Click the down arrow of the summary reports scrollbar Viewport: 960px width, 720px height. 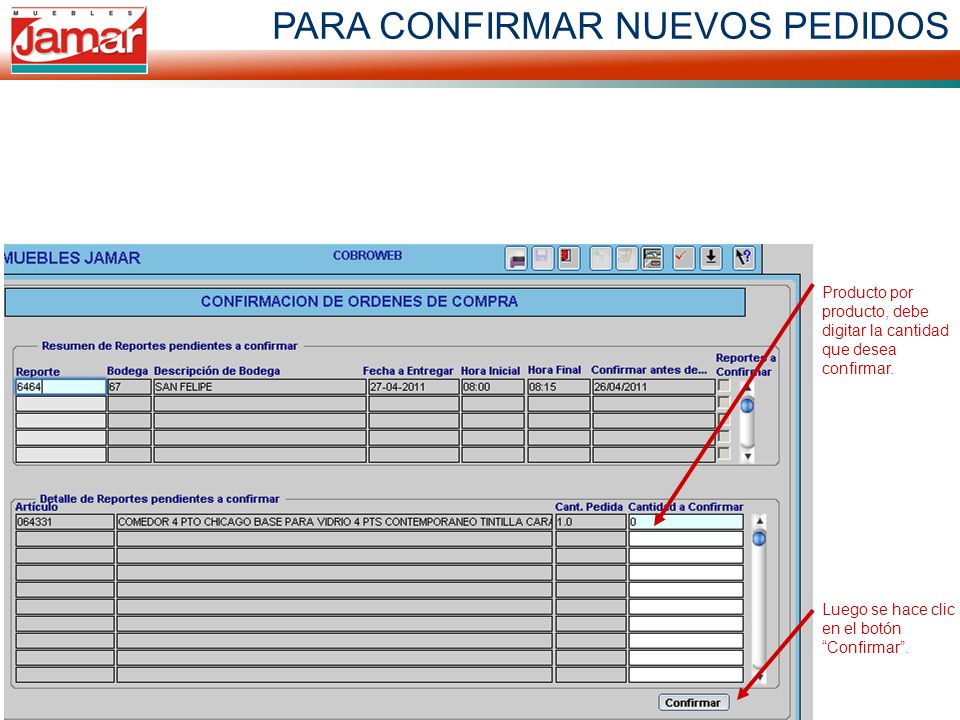click(x=747, y=456)
